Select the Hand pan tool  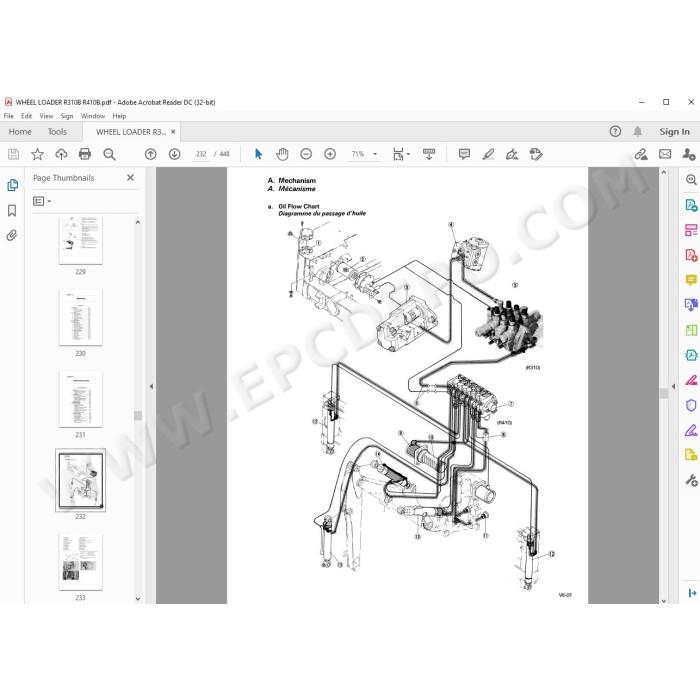tap(282, 154)
